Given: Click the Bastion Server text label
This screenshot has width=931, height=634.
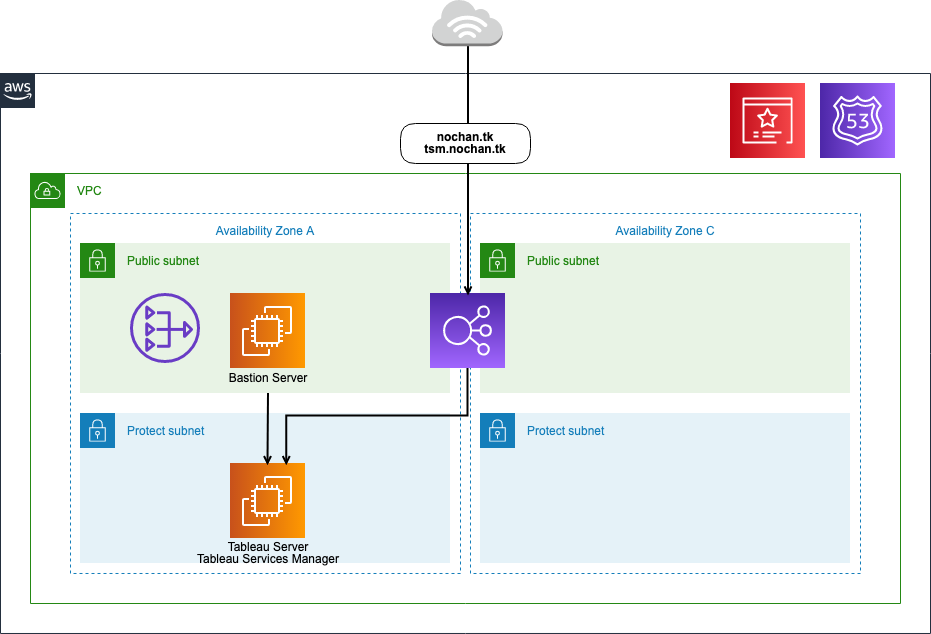Looking at the screenshot, I should pos(267,378).
